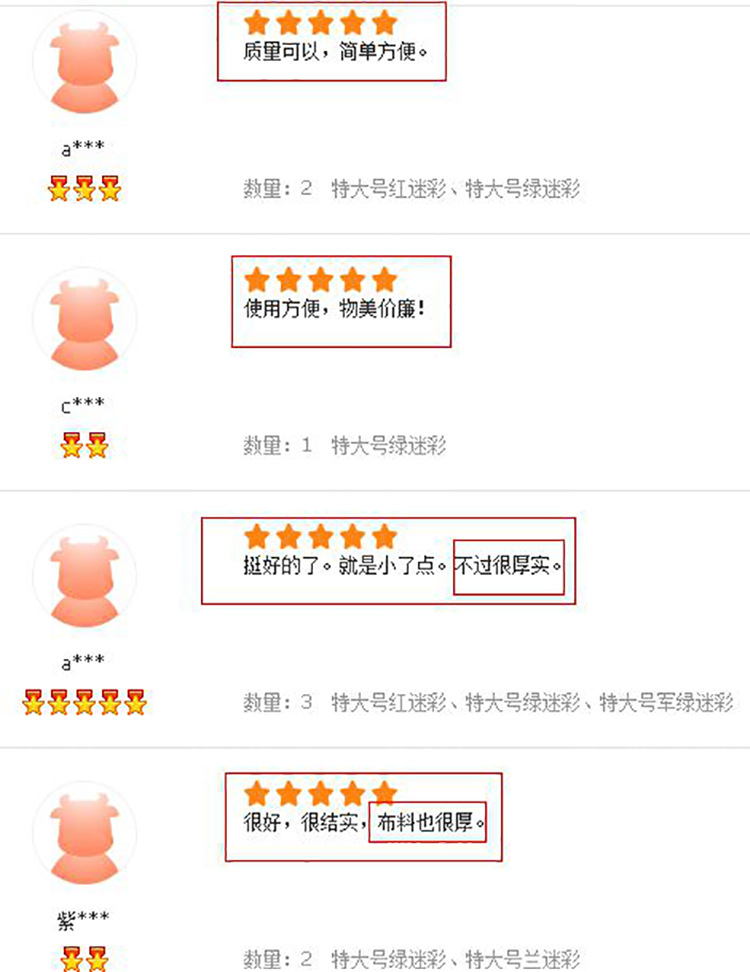Click review text 使用方便，物美价廉！
The height and width of the screenshot is (972, 750).
(335, 308)
